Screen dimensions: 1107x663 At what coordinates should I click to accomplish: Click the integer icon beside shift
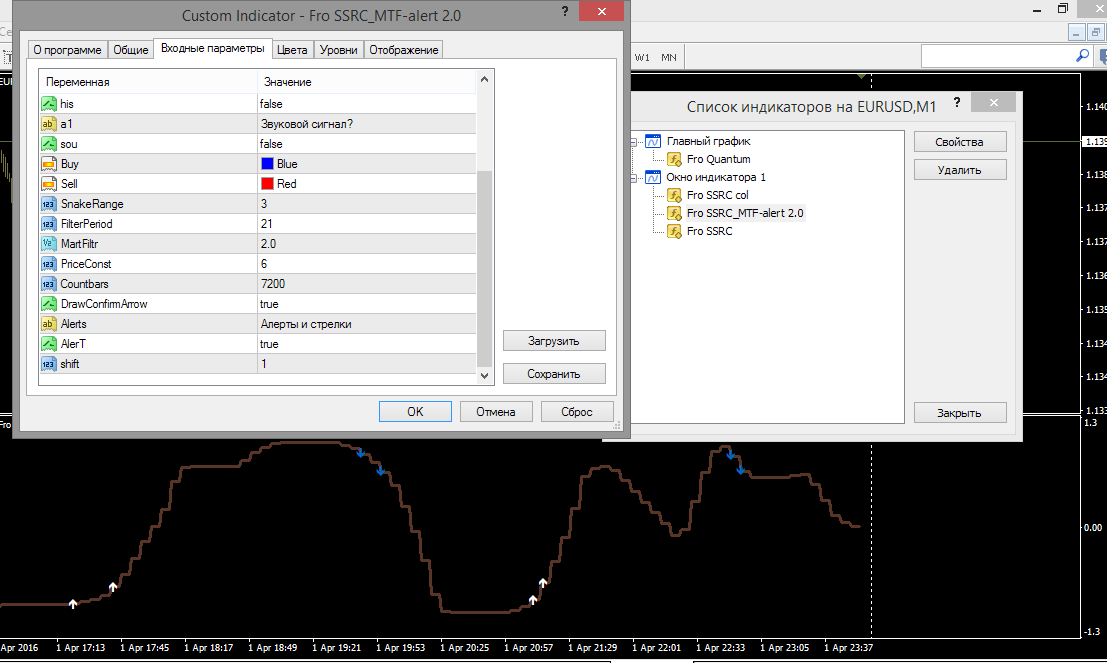click(x=49, y=364)
